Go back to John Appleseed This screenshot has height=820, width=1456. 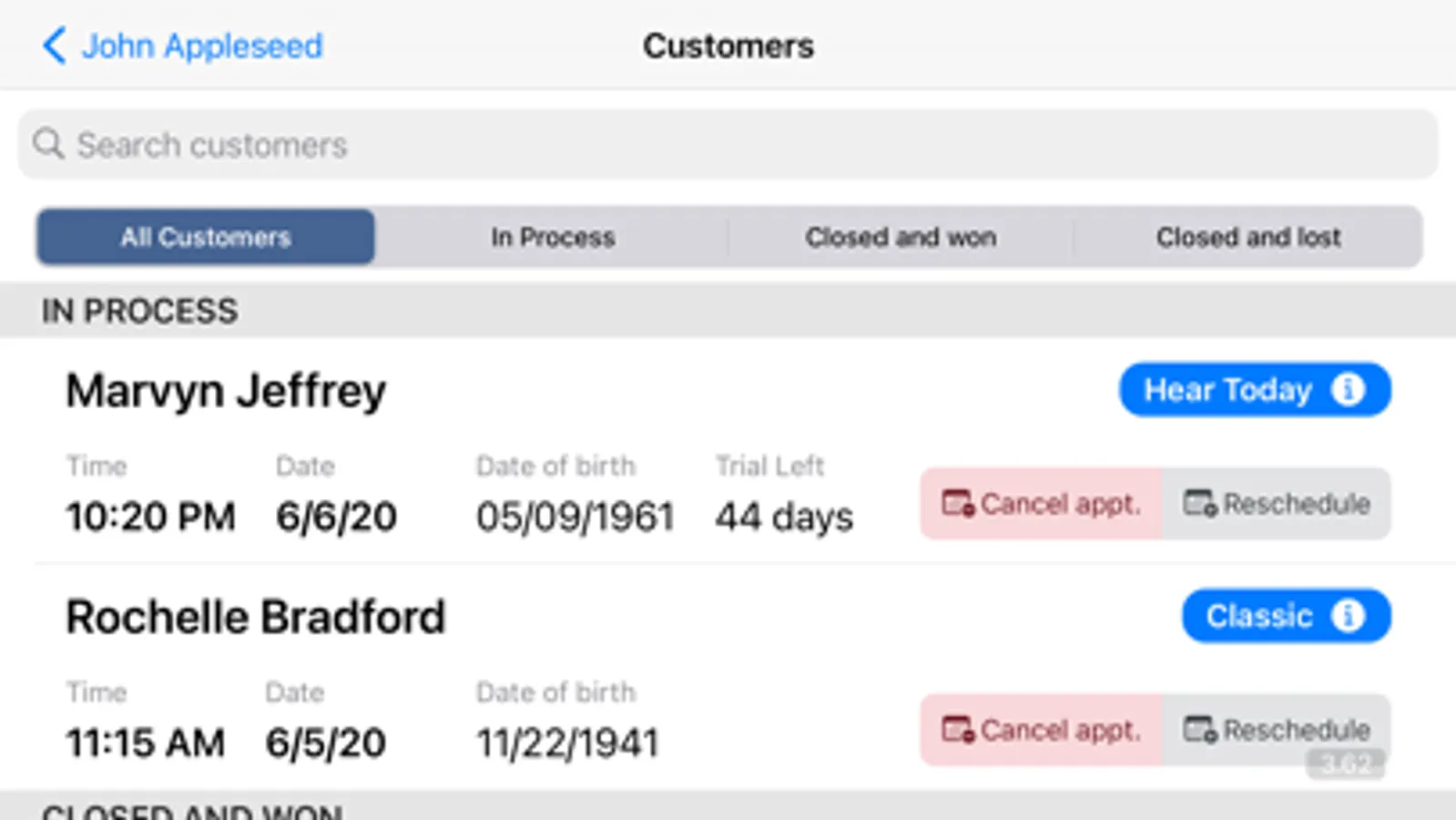coord(201,46)
